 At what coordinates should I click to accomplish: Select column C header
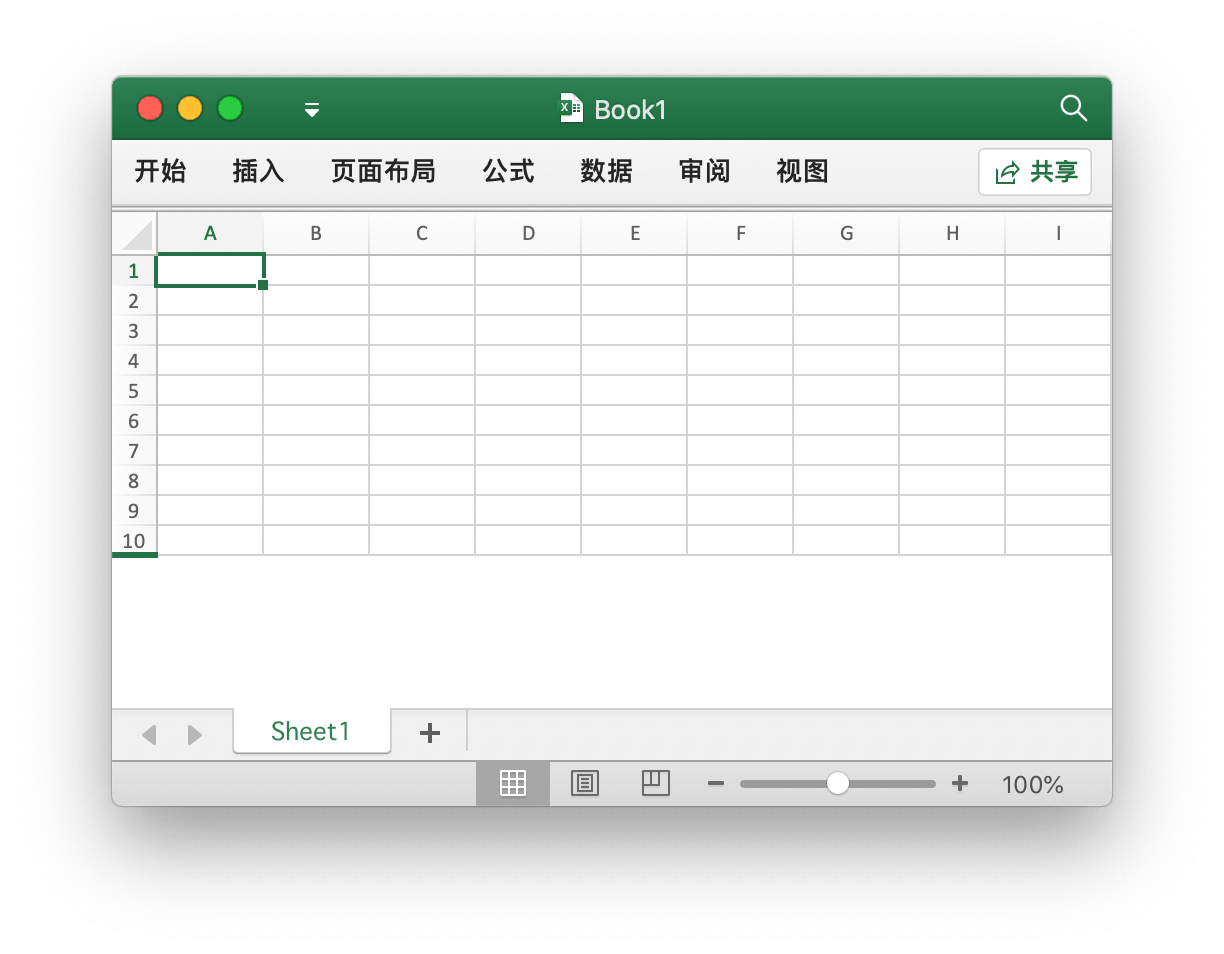[422, 233]
